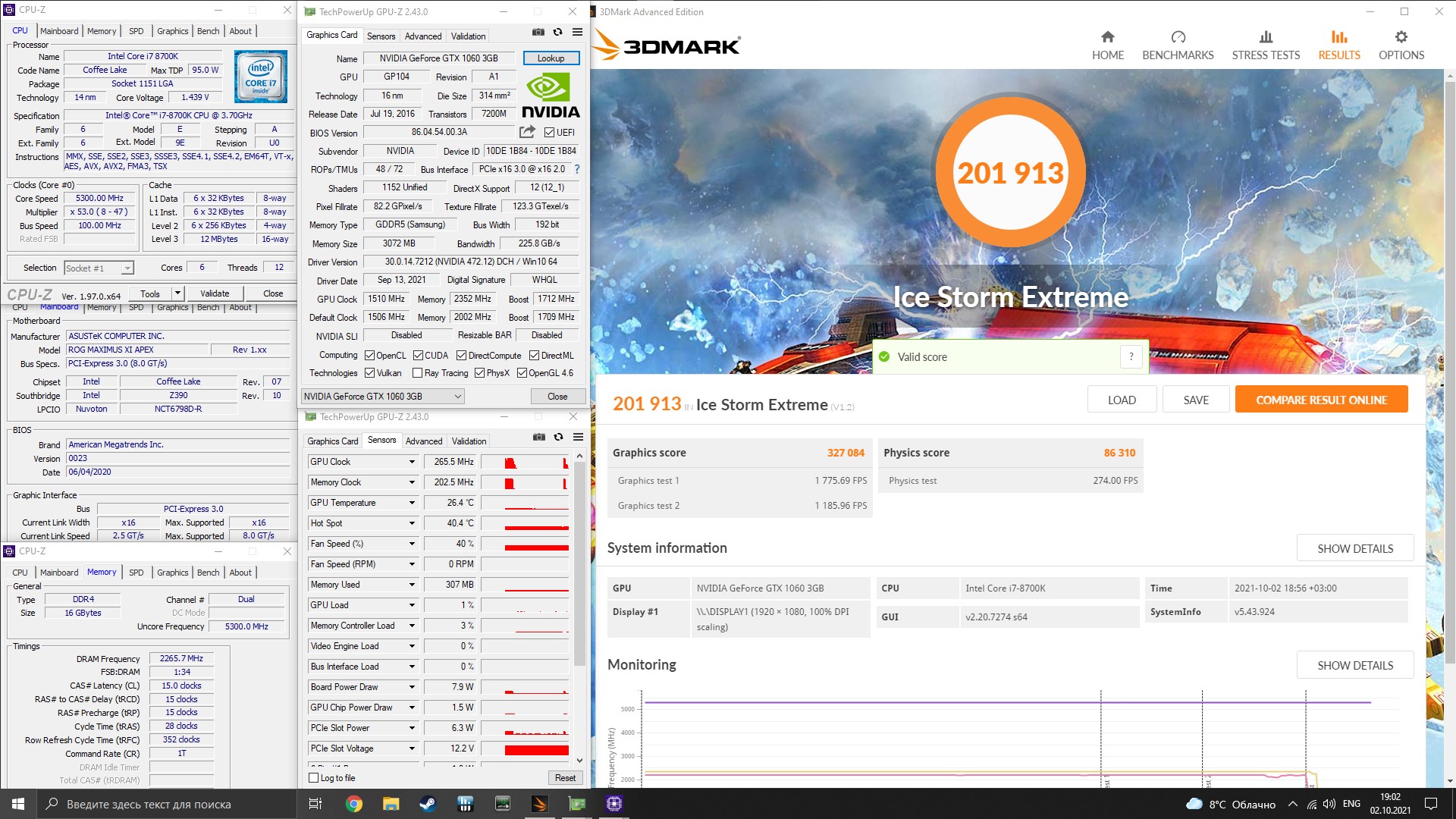1456x819 pixels.
Task: Expand the Fan Speed (%) sensor dropdown
Action: [x=412, y=544]
